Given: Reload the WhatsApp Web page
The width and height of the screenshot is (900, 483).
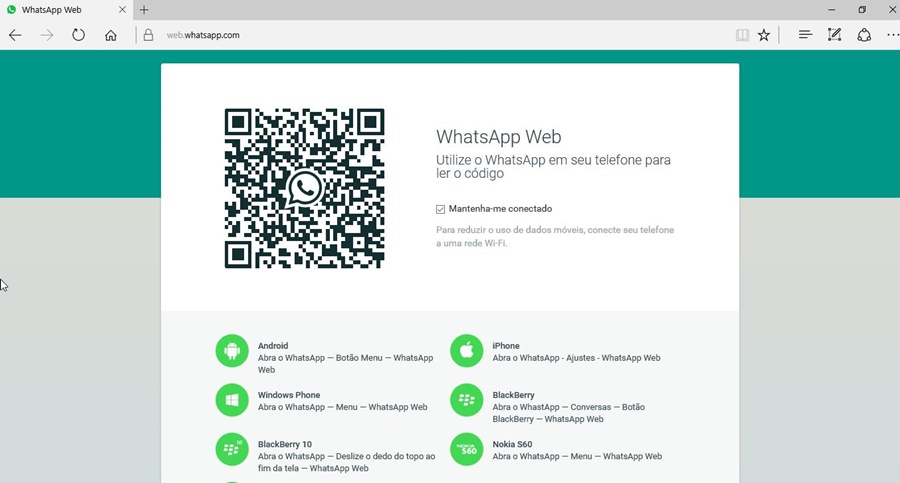Looking at the screenshot, I should (x=79, y=35).
